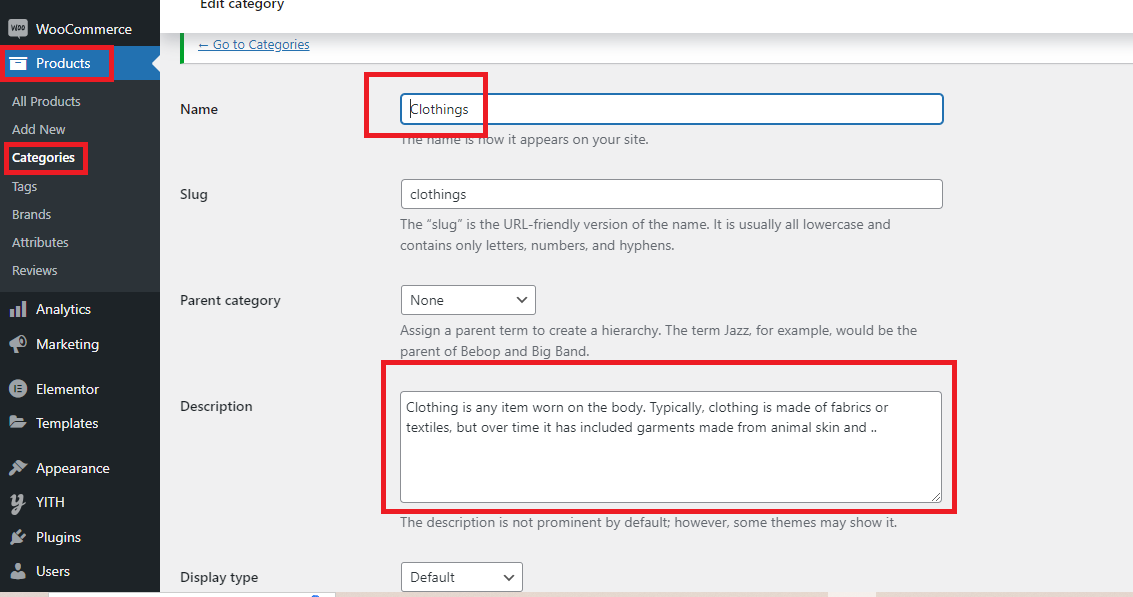Expand the Parent category dropdown

(468, 300)
